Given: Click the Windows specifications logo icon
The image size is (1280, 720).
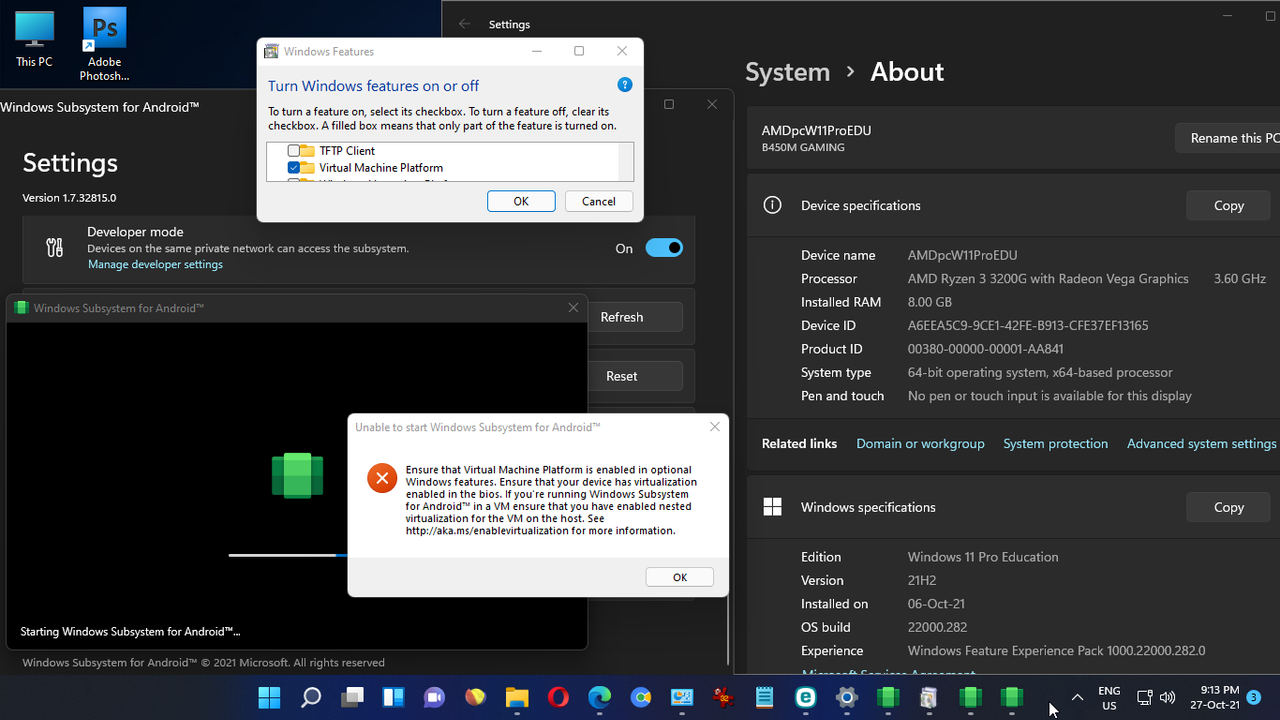Looking at the screenshot, I should click(x=772, y=507).
